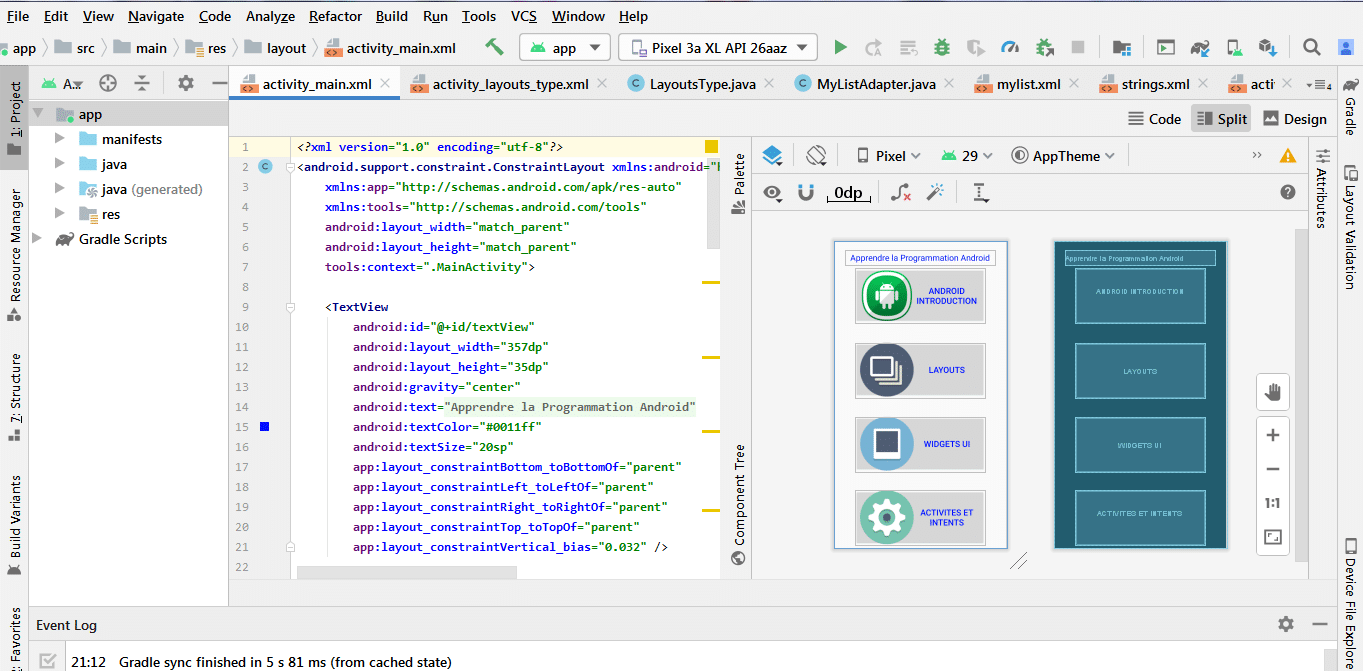This screenshot has height=671, width=1363.
Task: Expand the Gradle Scripts node
Action: (x=37, y=239)
